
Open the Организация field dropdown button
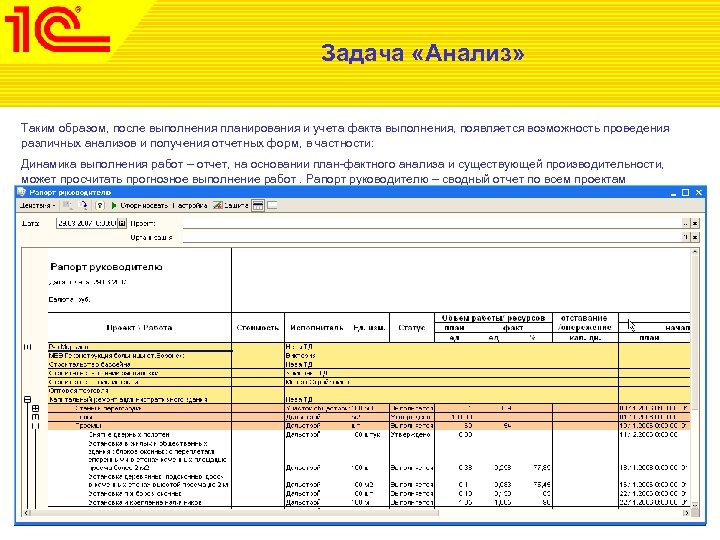(x=686, y=237)
